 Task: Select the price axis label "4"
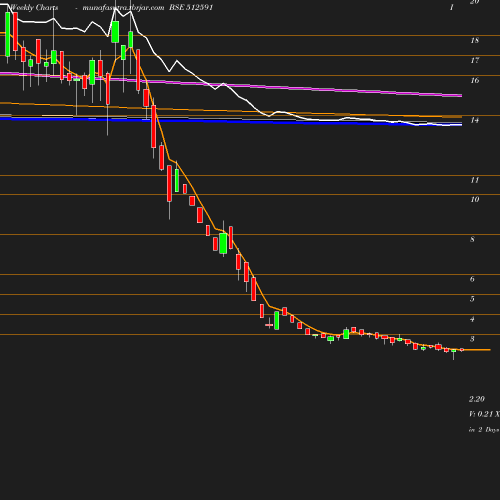click(472, 319)
